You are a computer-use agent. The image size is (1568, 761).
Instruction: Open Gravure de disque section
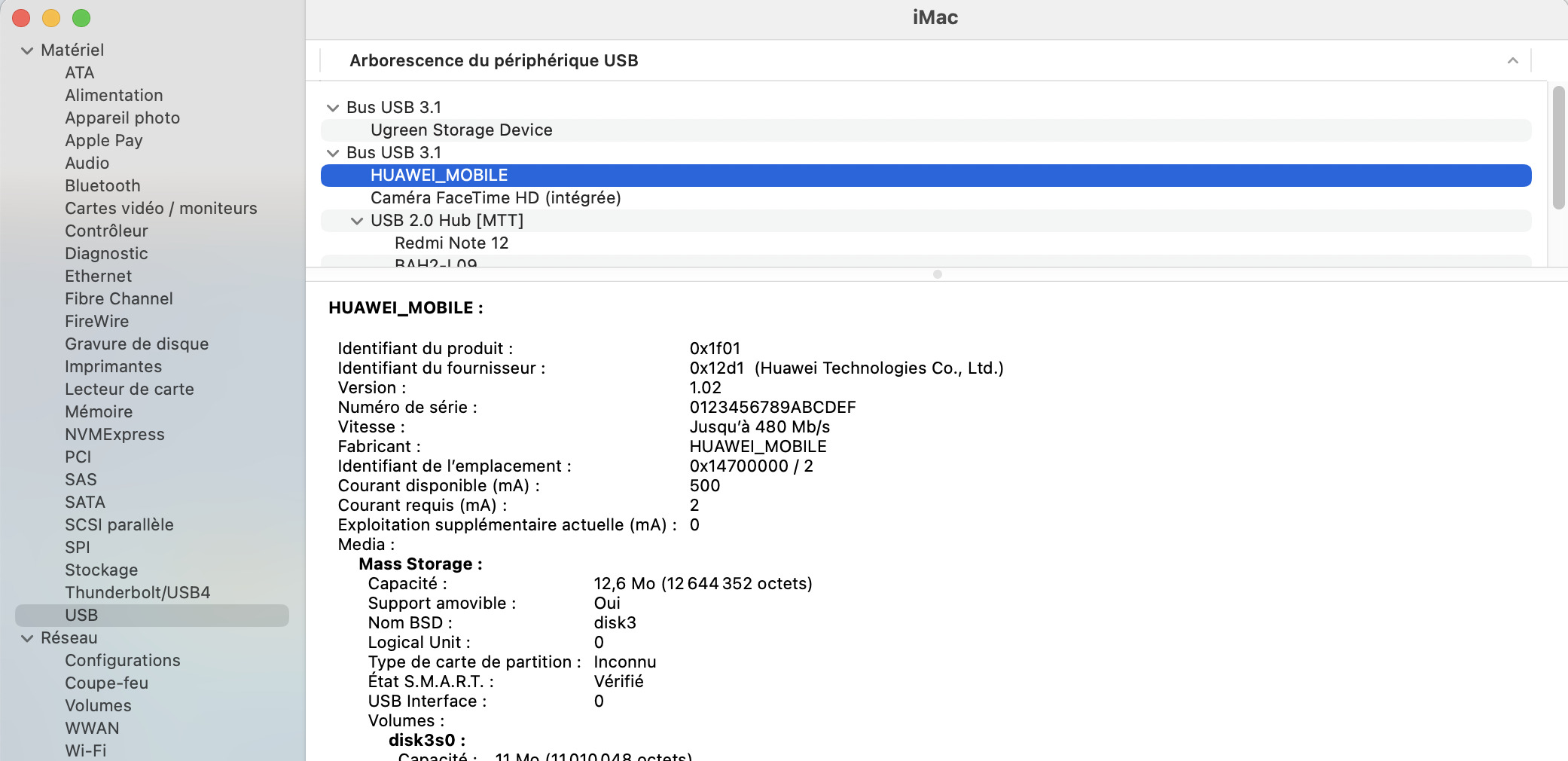pyautogui.click(x=136, y=344)
